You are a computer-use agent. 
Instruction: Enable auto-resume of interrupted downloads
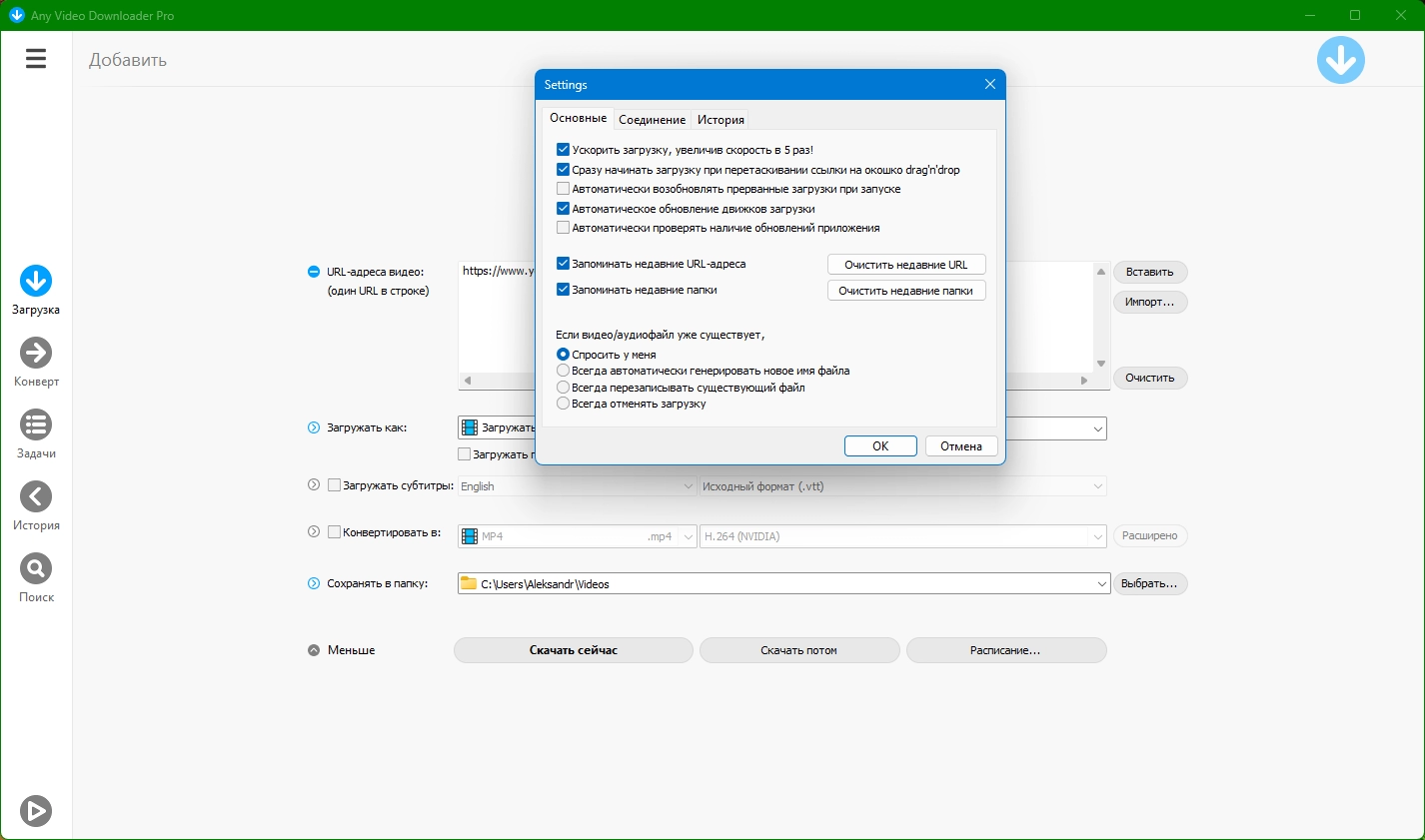(x=563, y=189)
